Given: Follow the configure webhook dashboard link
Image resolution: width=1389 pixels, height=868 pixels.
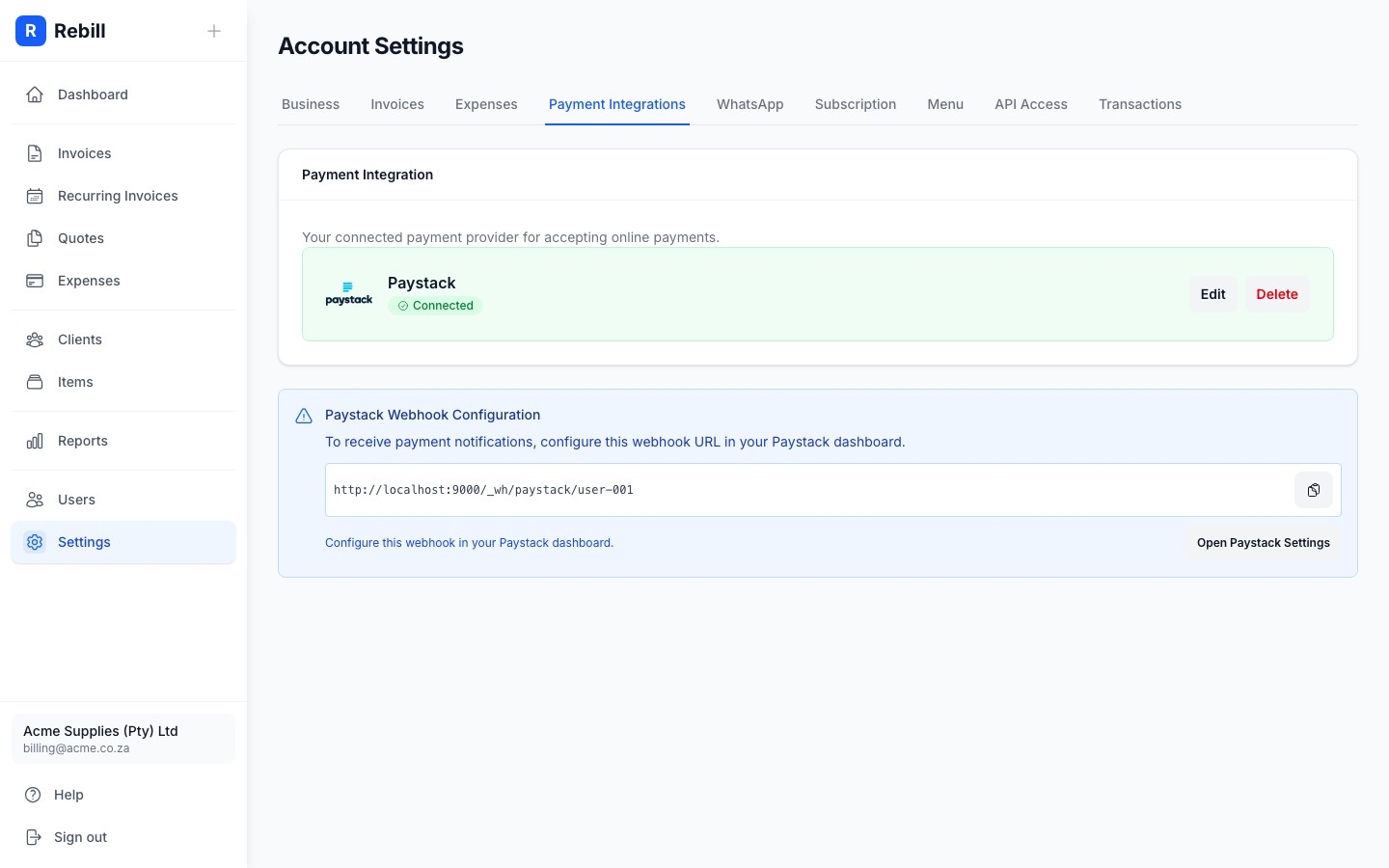Looking at the screenshot, I should tap(469, 543).
